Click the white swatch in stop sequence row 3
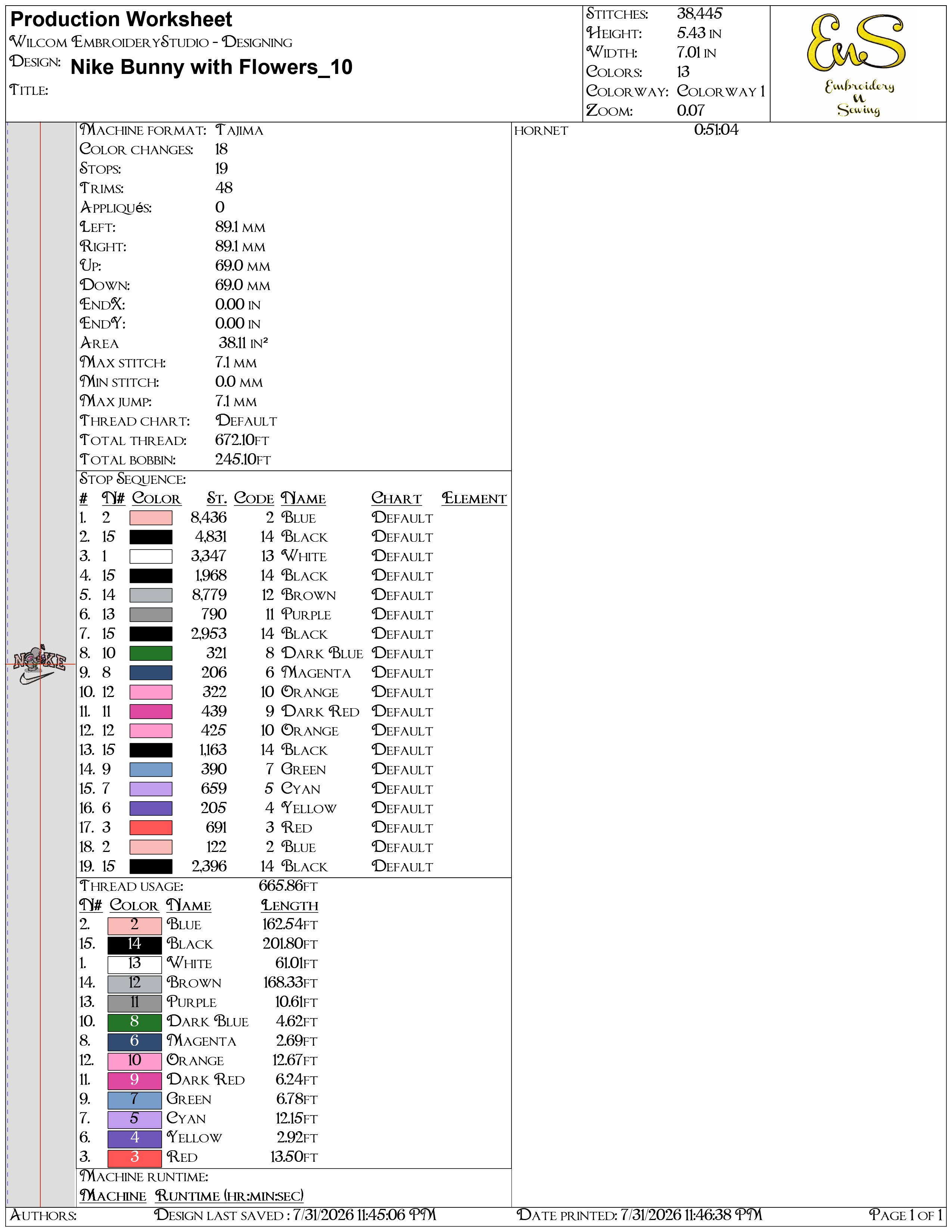The height and width of the screenshot is (1232, 952). [x=150, y=557]
